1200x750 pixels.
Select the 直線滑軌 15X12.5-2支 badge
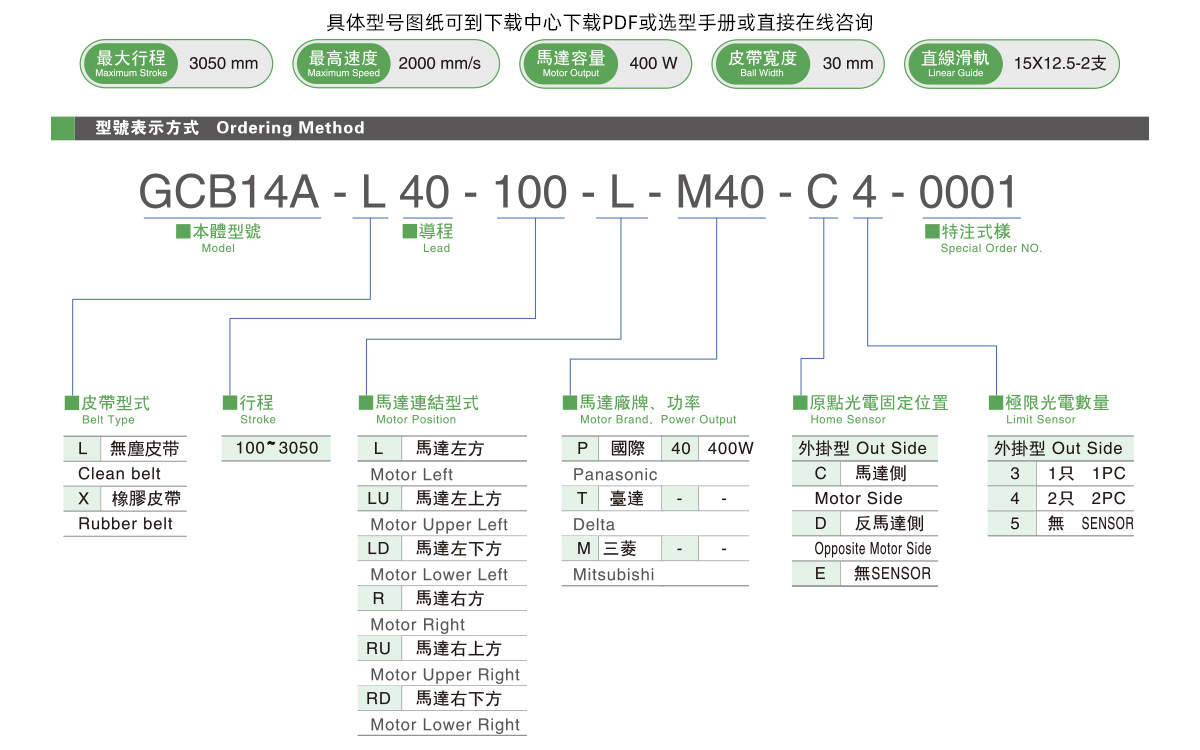click(1011, 63)
